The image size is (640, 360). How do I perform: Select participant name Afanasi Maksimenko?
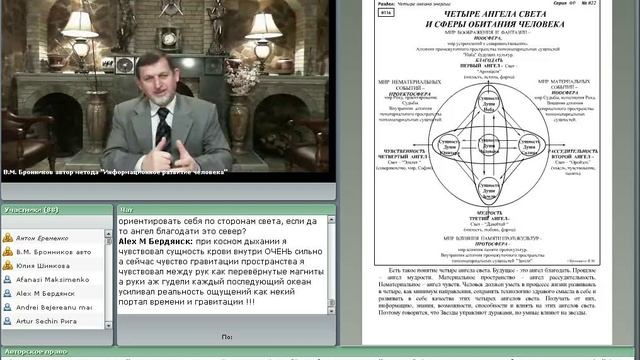[x=53, y=280]
